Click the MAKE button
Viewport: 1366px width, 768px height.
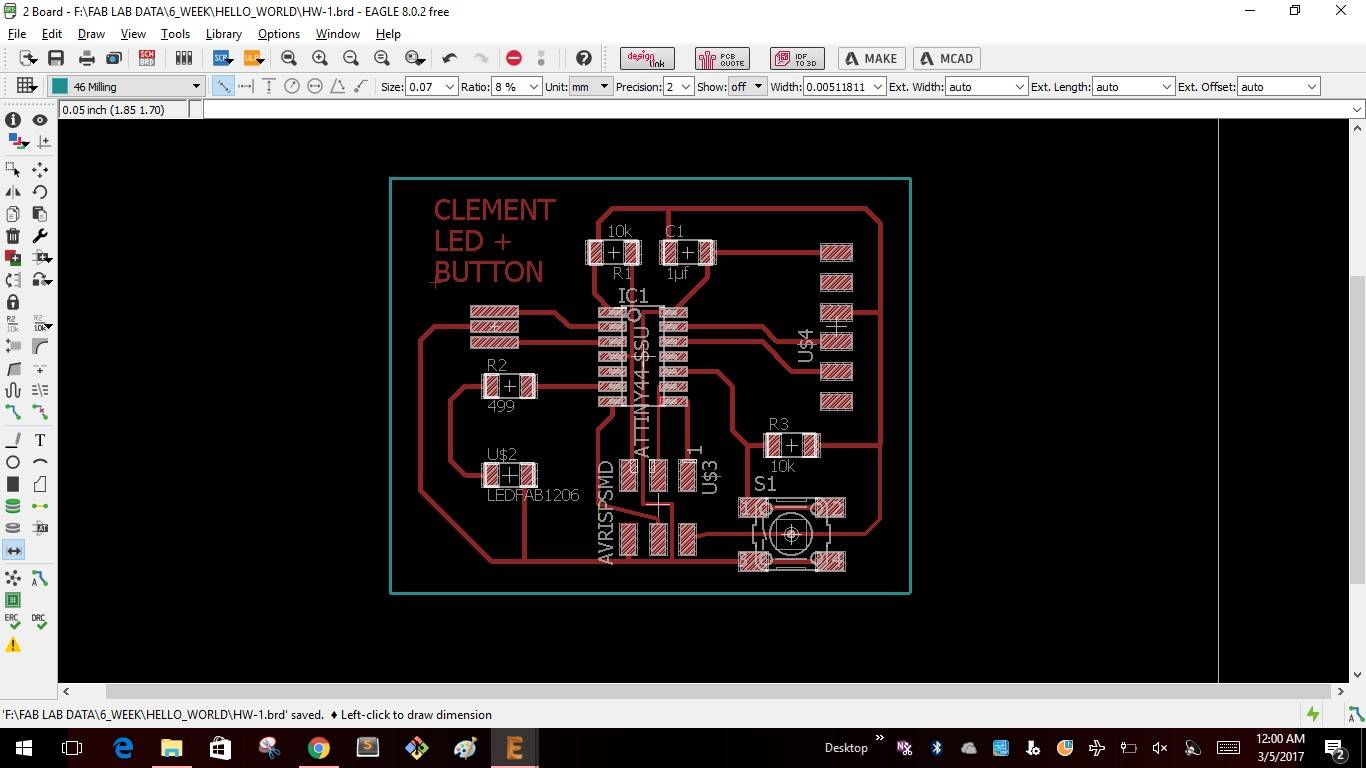click(871, 58)
